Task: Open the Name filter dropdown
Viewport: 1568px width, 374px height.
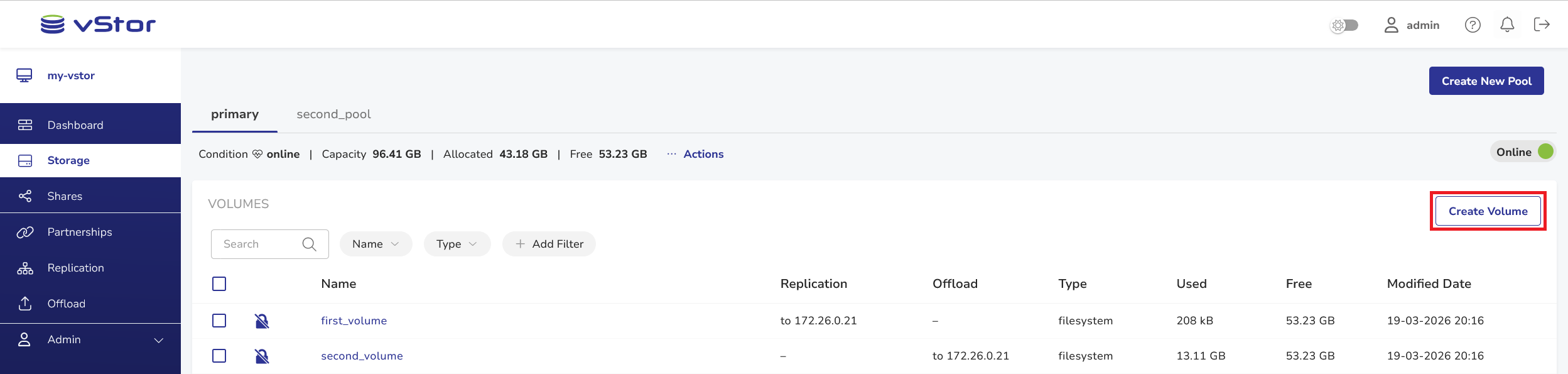Action: [x=376, y=244]
